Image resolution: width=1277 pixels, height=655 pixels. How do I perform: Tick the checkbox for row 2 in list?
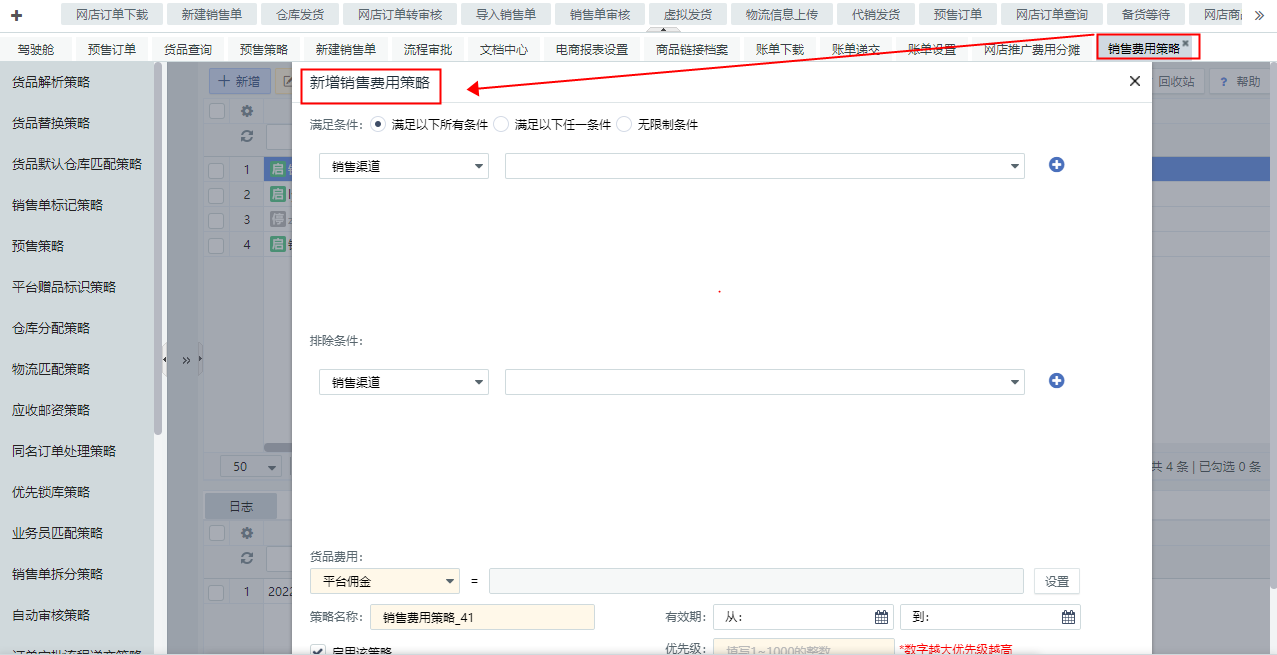[x=216, y=195]
